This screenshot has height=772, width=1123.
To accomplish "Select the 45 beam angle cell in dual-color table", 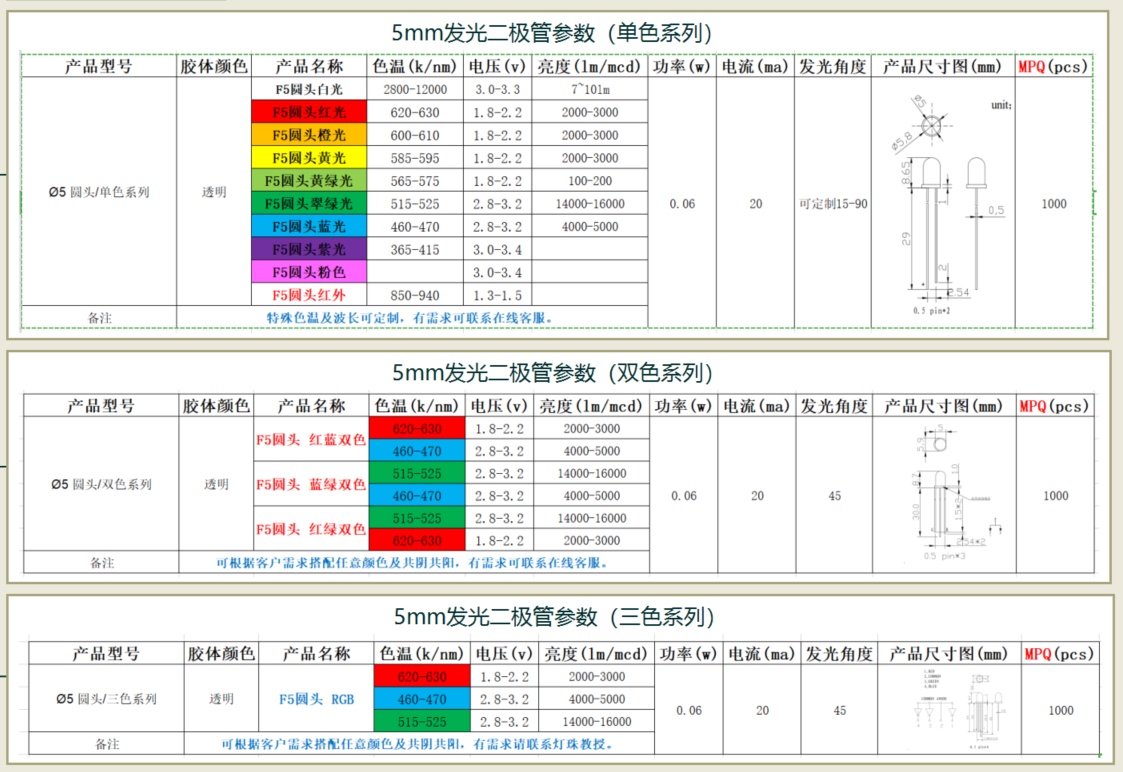I will click(834, 496).
